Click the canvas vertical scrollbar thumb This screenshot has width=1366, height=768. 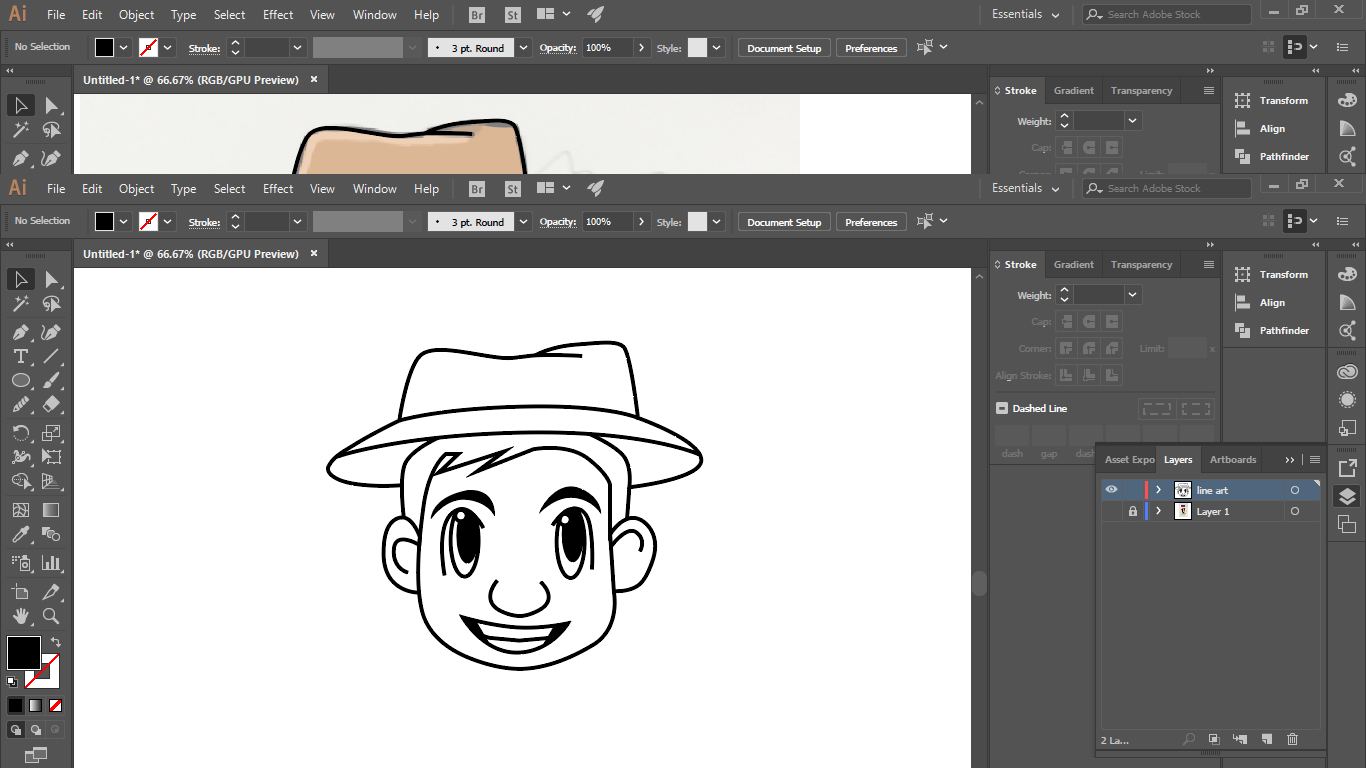979,584
